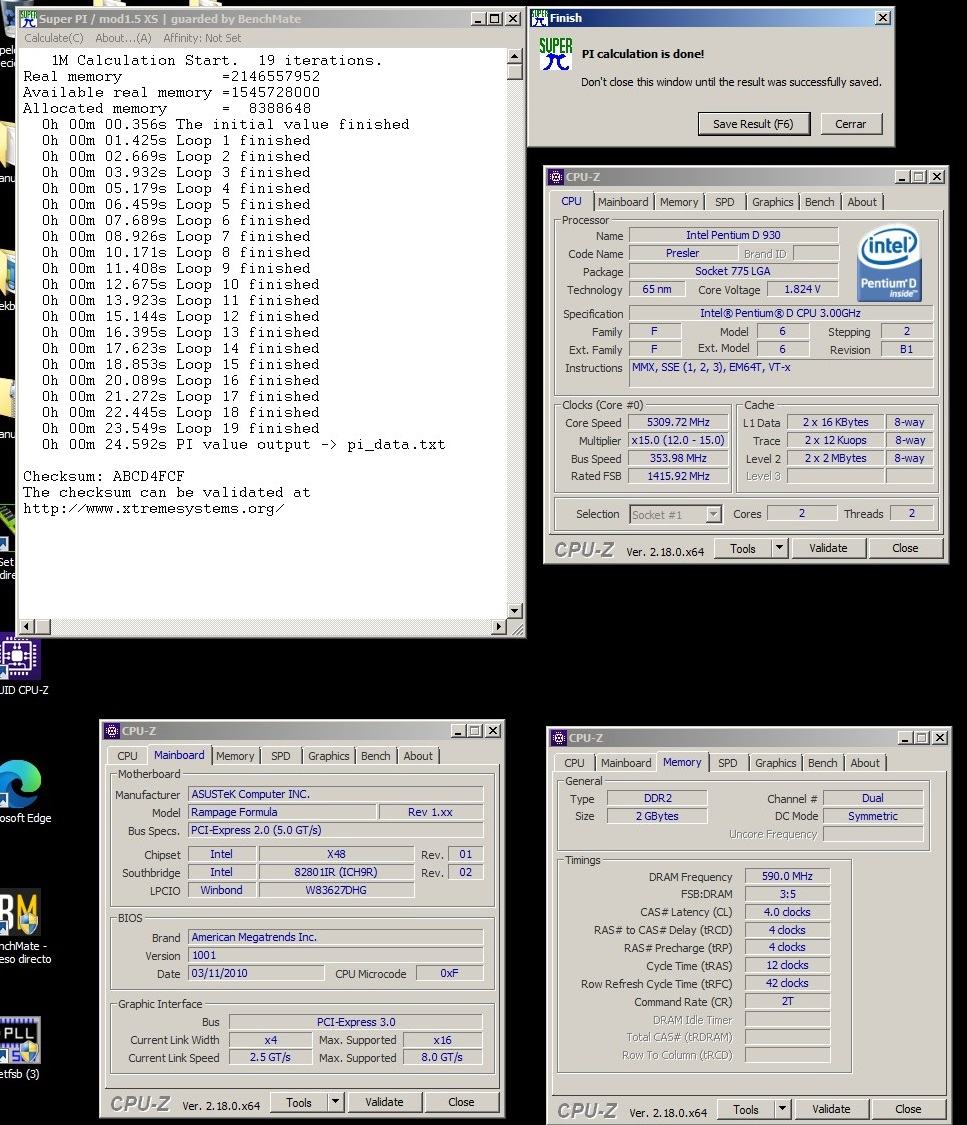Close the Finish dialog with X button
The image size is (967, 1125).
(883, 18)
